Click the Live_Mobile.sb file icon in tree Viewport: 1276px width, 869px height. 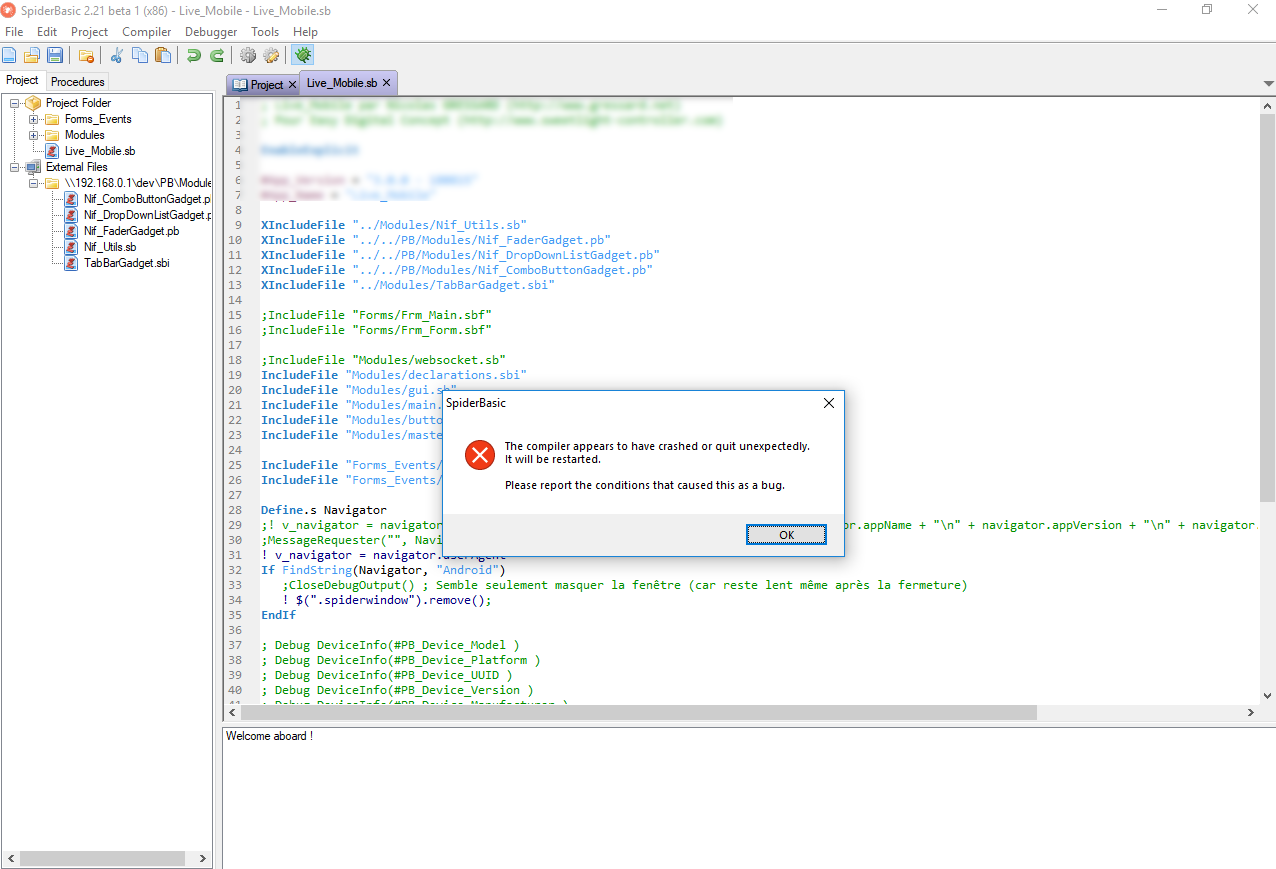[52, 151]
